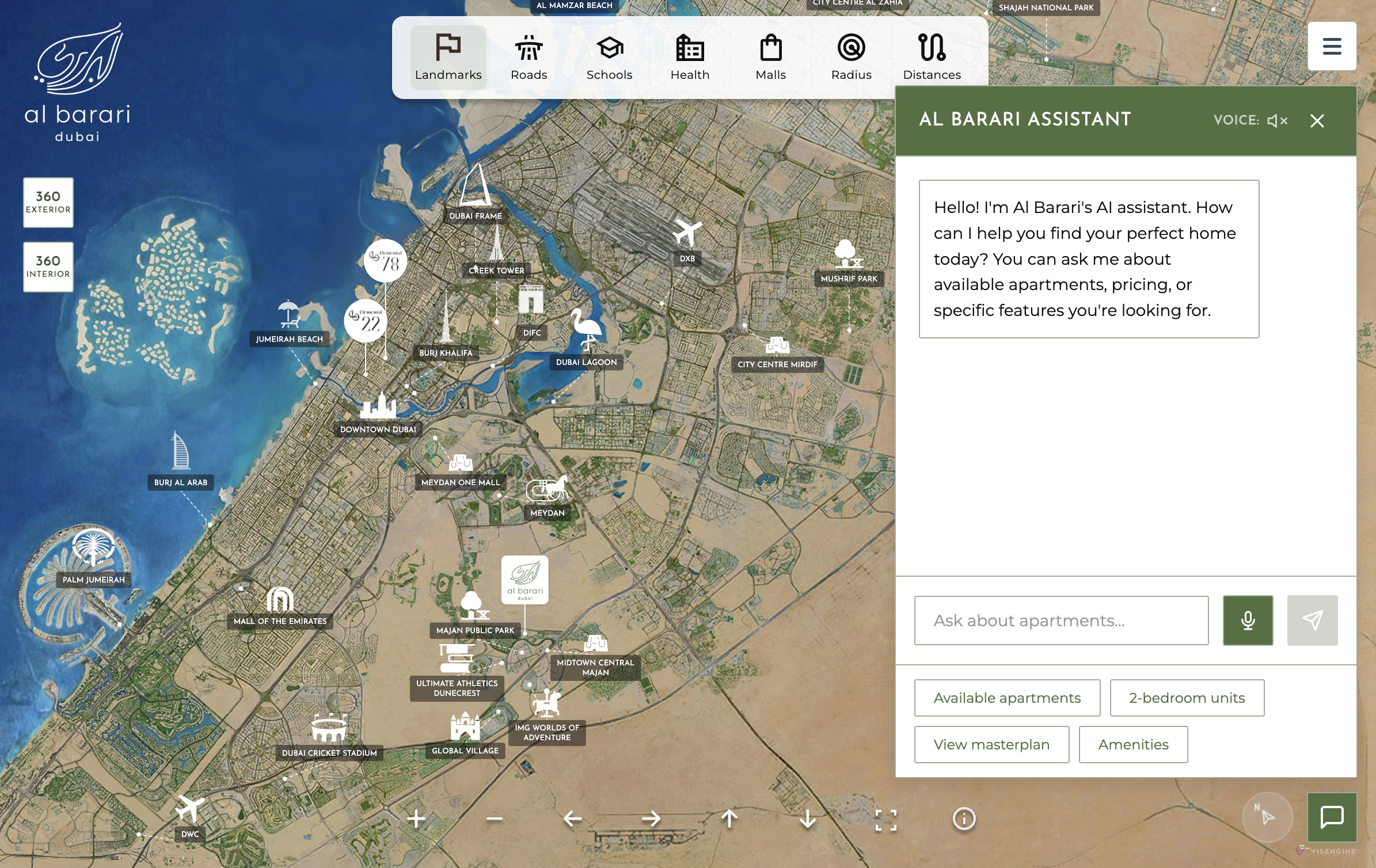Select the Dubai Lagoon flamingo icon
The image size is (1376, 868).
pyautogui.click(x=586, y=329)
